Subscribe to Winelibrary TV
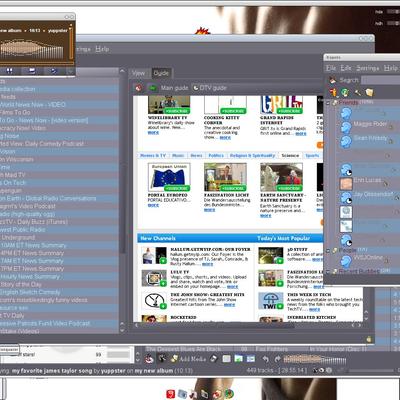The width and height of the screenshot is (400, 400). coord(177,111)
